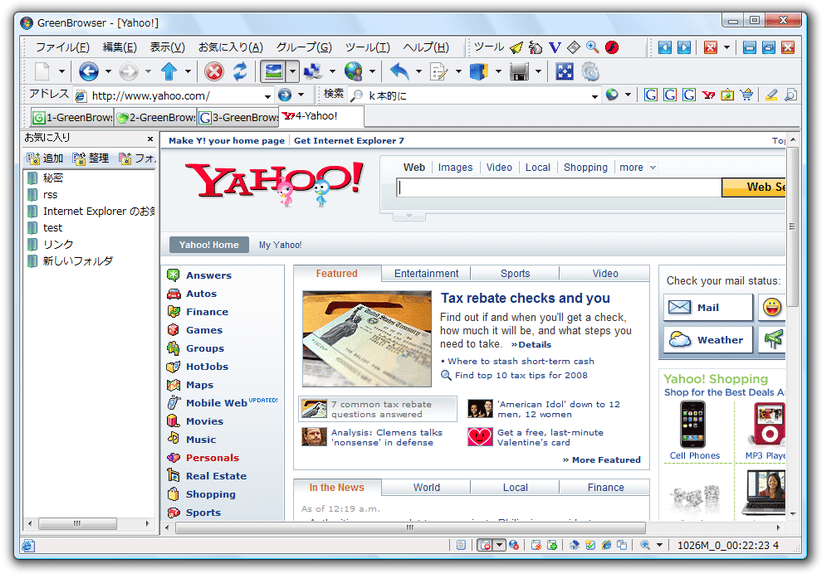Open the Finance link in the Yahoo sidebar
The width and height of the screenshot is (822, 574).
point(207,311)
